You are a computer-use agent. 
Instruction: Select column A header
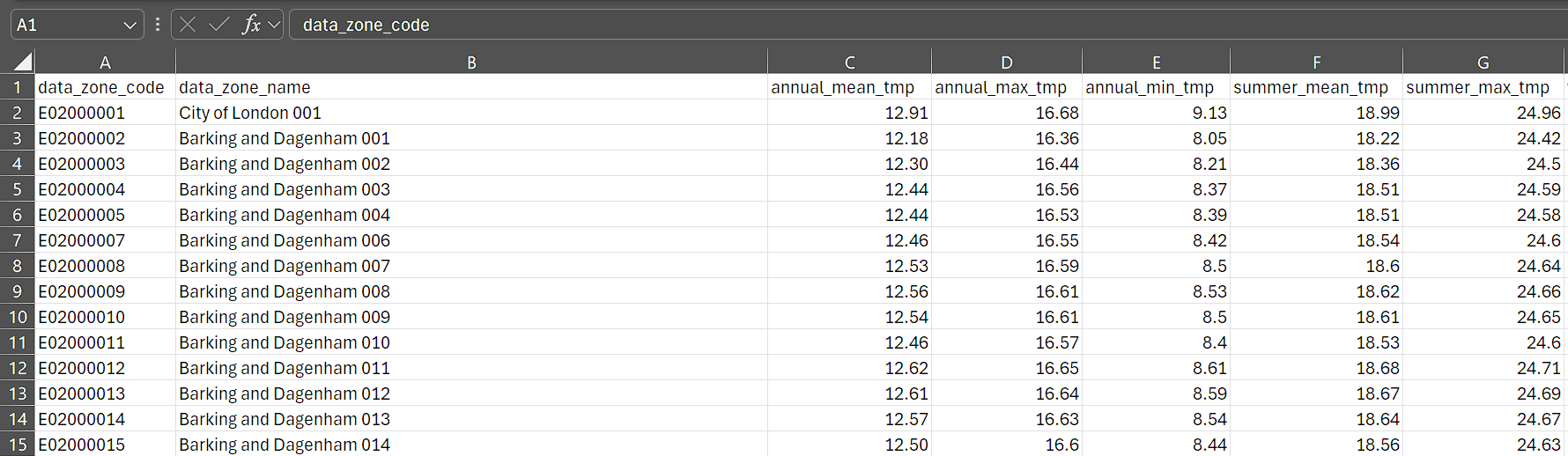[105, 63]
